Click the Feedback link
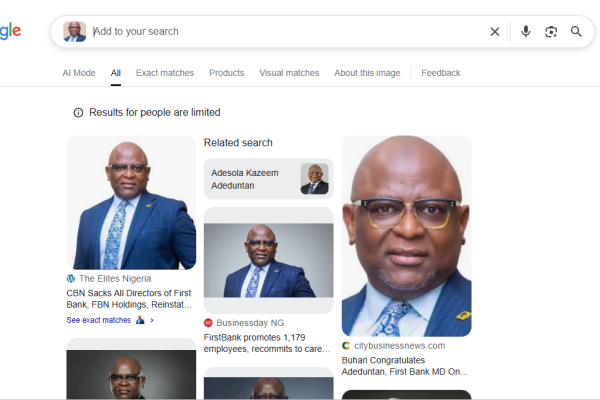Screen dimensions: 600x400 pyautogui.click(x=441, y=73)
